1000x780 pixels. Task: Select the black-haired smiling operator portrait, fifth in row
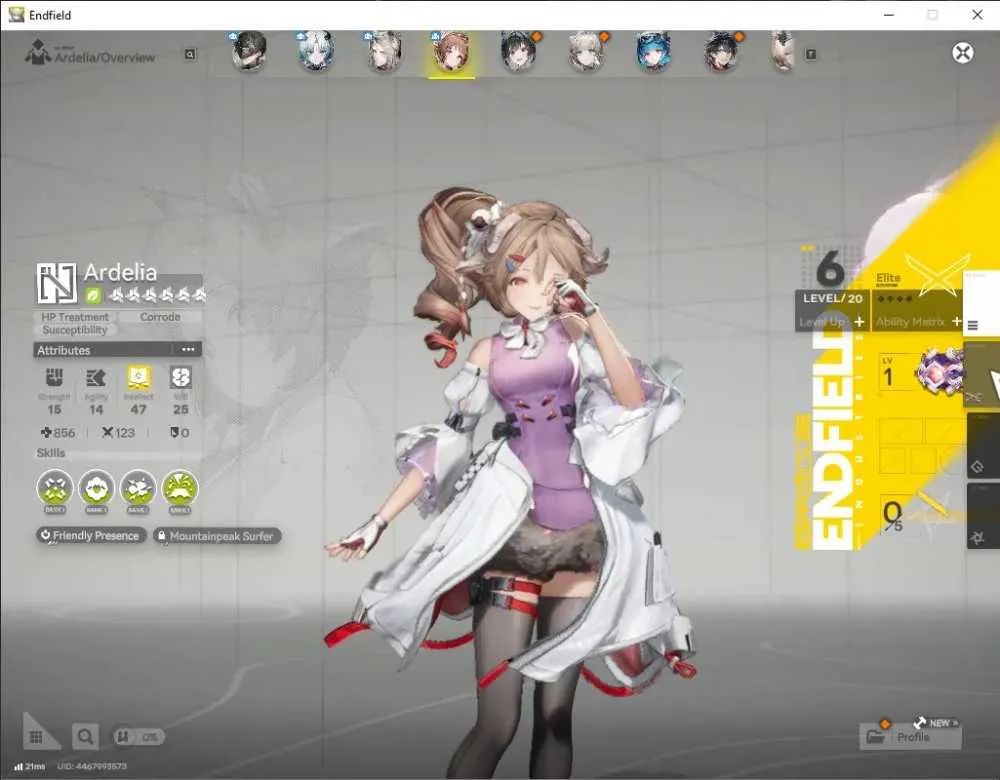518,51
